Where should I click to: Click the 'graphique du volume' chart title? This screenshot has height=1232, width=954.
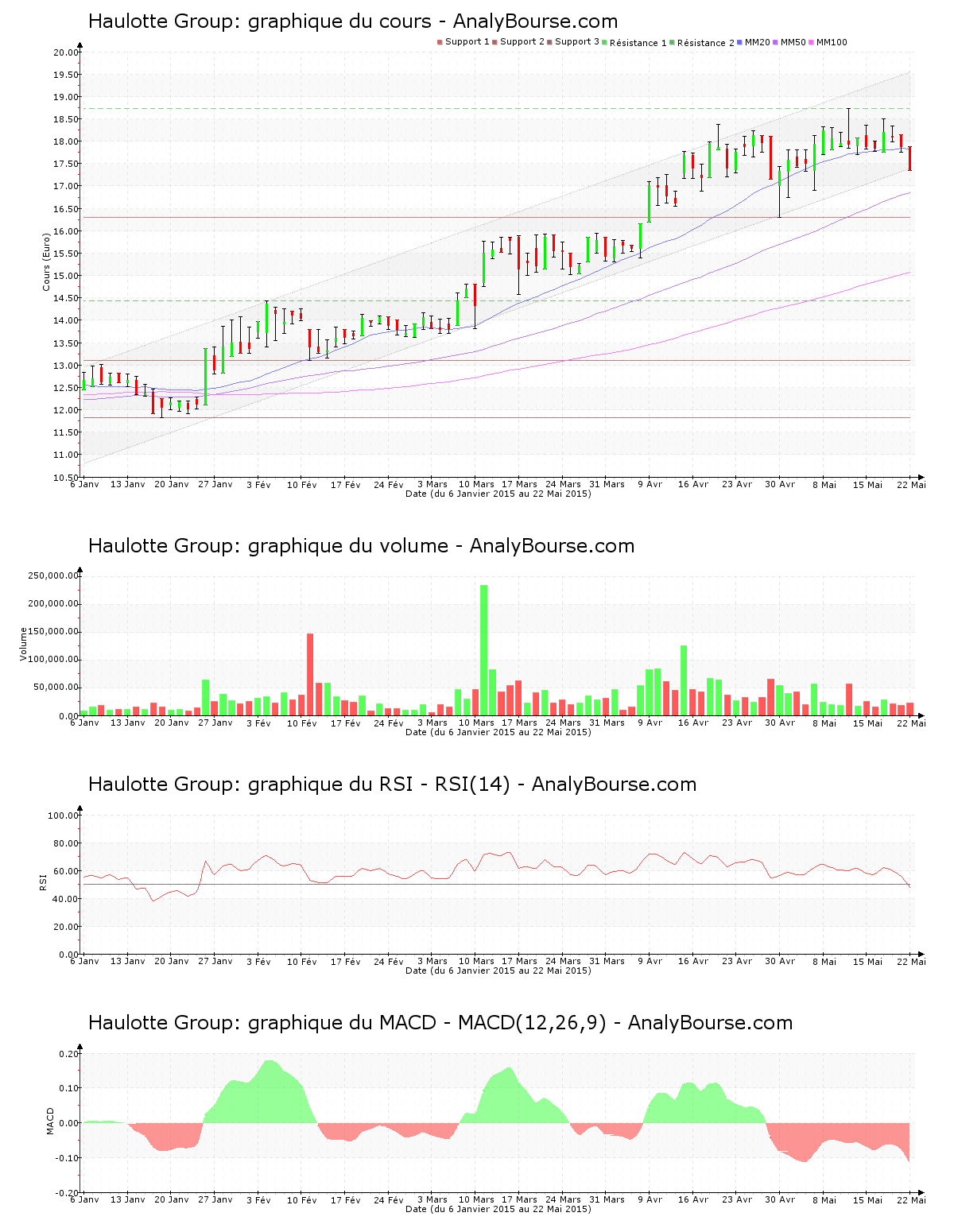pyautogui.click(x=361, y=546)
